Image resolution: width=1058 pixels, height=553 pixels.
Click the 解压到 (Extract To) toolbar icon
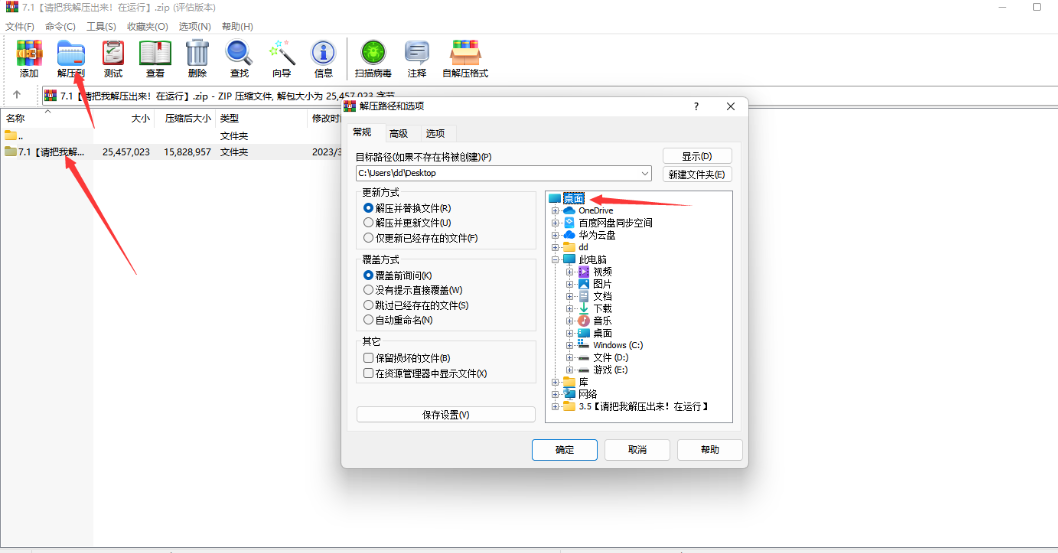(71, 59)
